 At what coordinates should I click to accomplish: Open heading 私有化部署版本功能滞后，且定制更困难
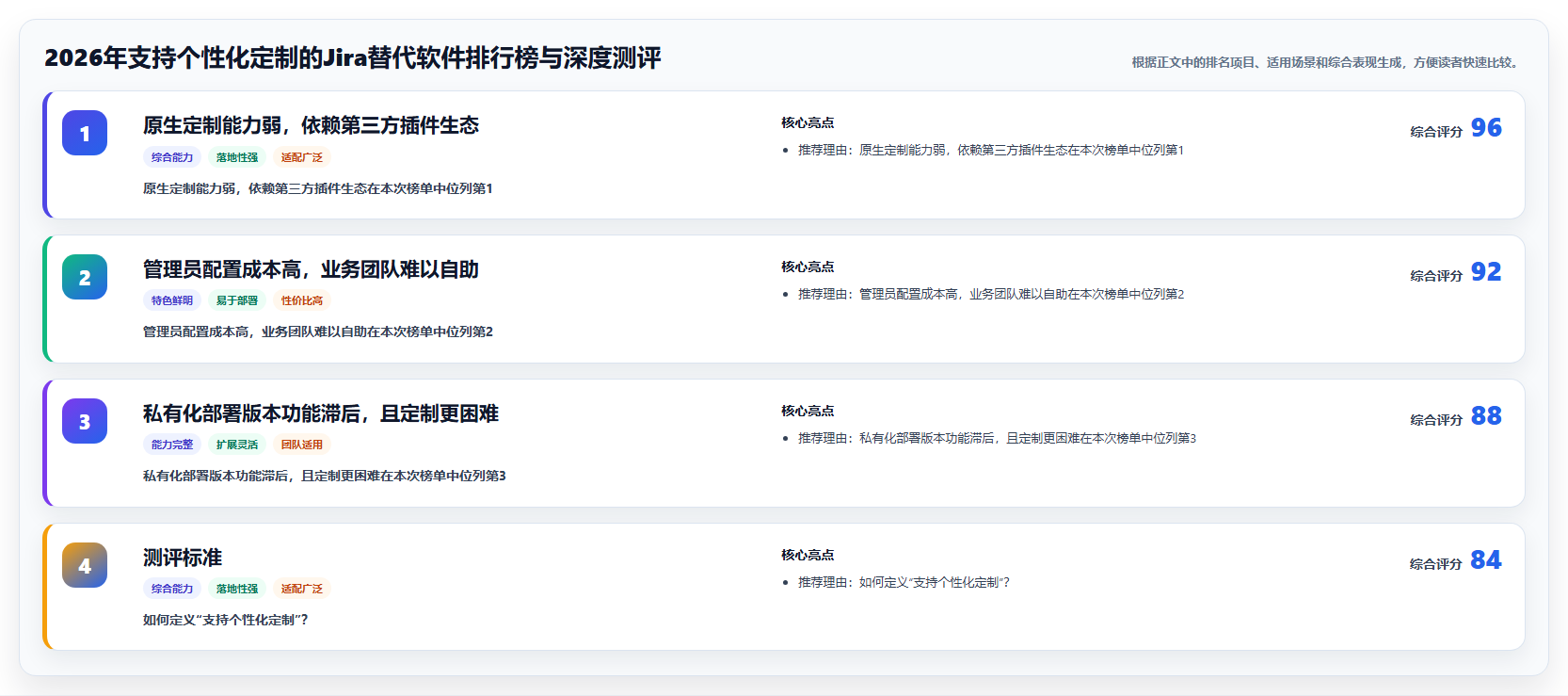(321, 413)
